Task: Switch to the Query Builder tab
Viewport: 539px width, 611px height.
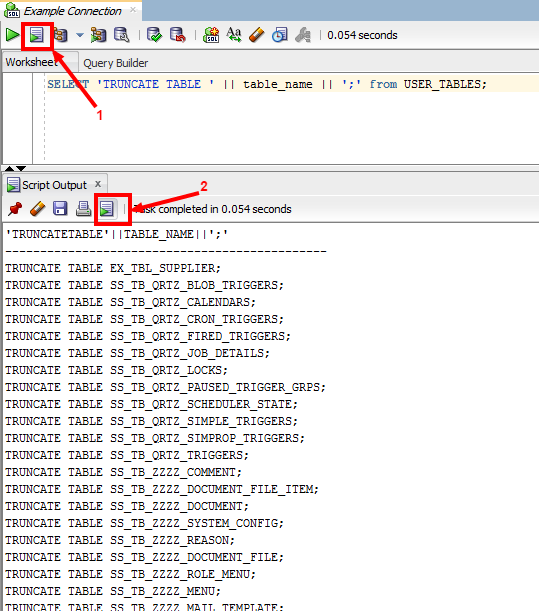Action: [116, 63]
